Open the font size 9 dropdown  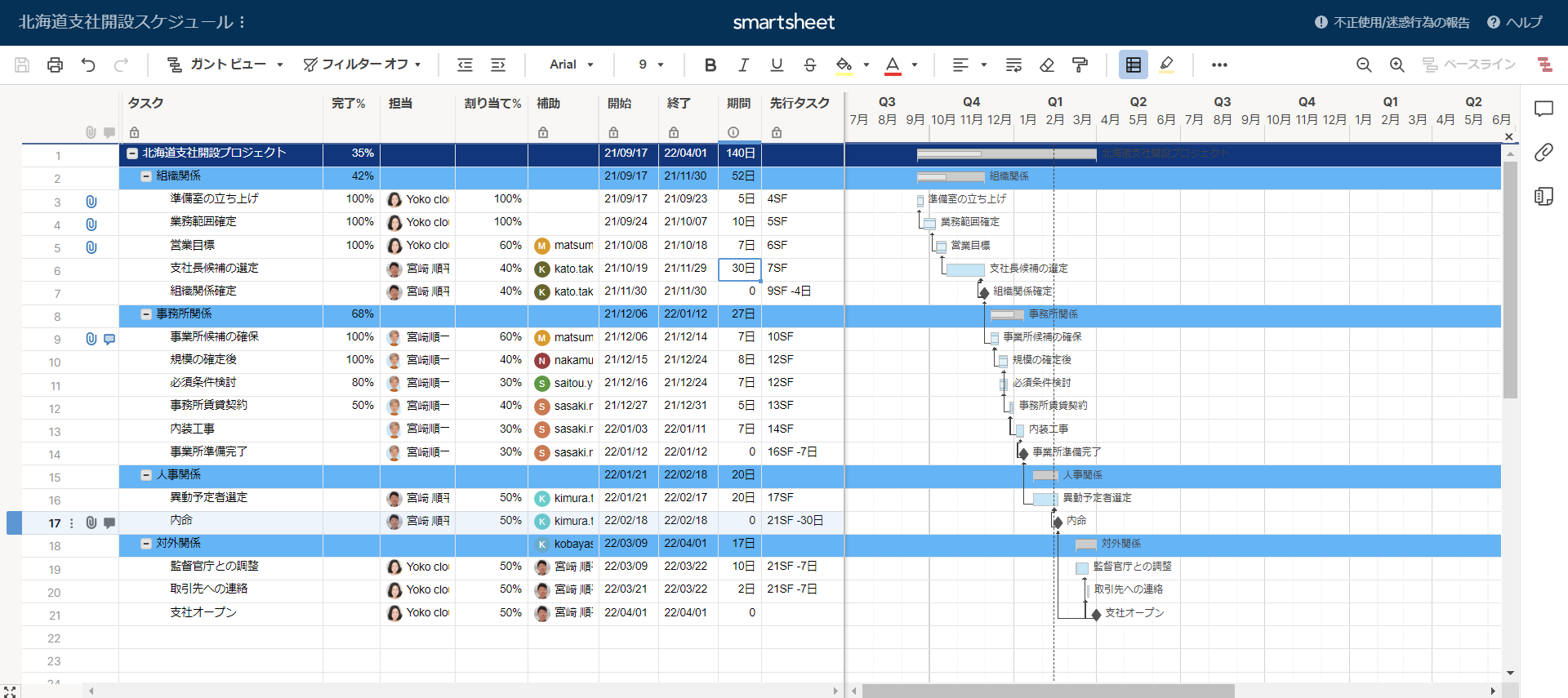click(x=651, y=64)
